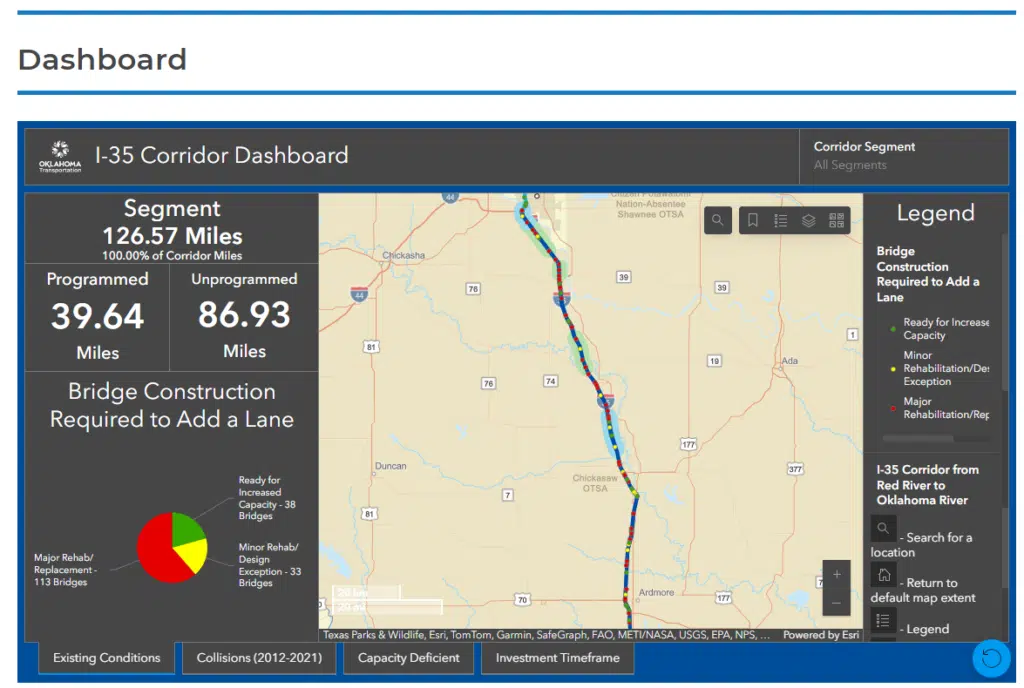The height and width of the screenshot is (688, 1024).
Task: Open the map Legend list widget
Action: tap(782, 220)
